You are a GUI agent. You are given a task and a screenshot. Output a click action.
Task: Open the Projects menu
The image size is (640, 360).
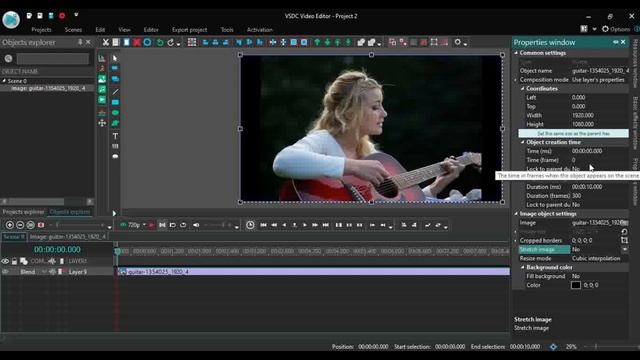click(41, 30)
